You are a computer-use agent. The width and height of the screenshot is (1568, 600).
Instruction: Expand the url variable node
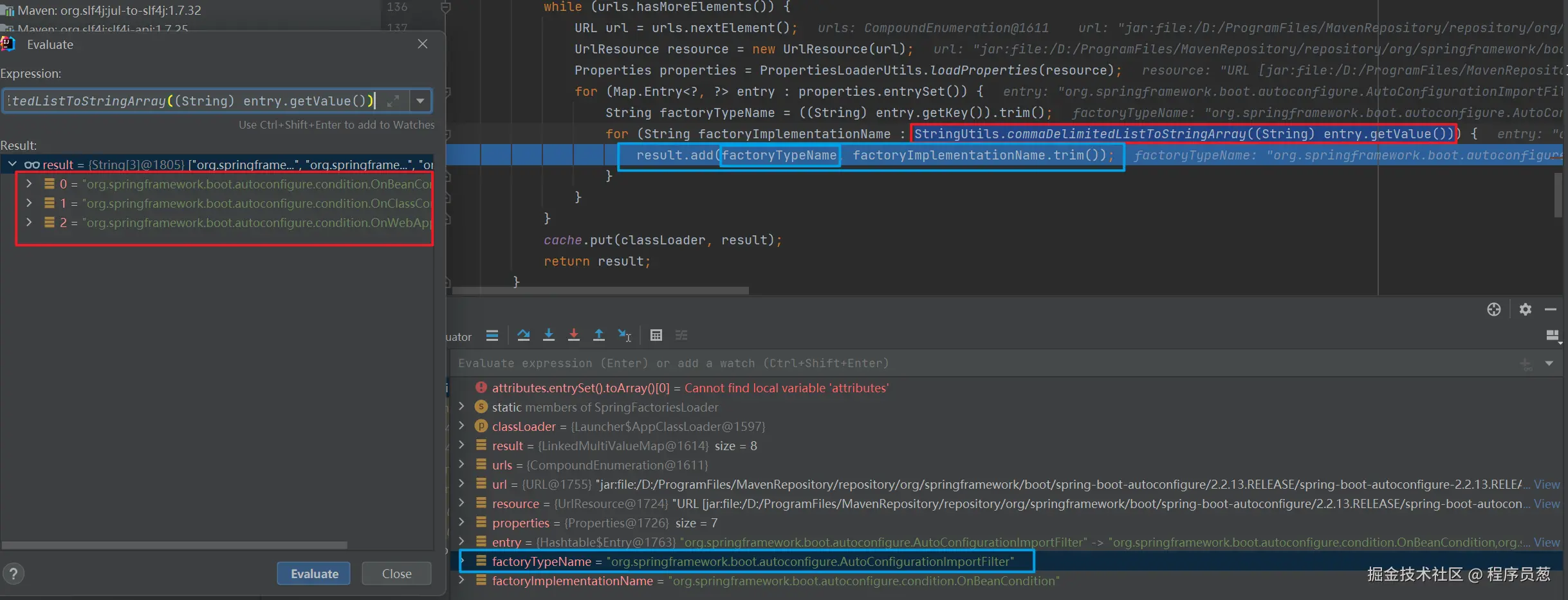click(461, 484)
